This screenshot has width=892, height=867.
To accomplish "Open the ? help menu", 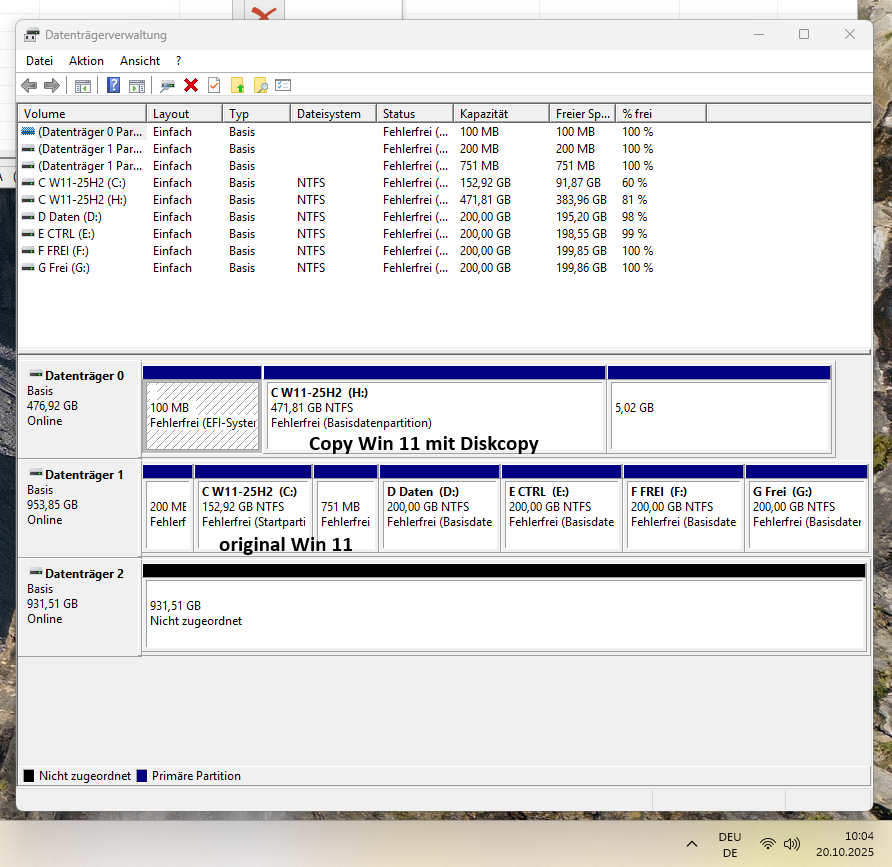I will click(179, 61).
